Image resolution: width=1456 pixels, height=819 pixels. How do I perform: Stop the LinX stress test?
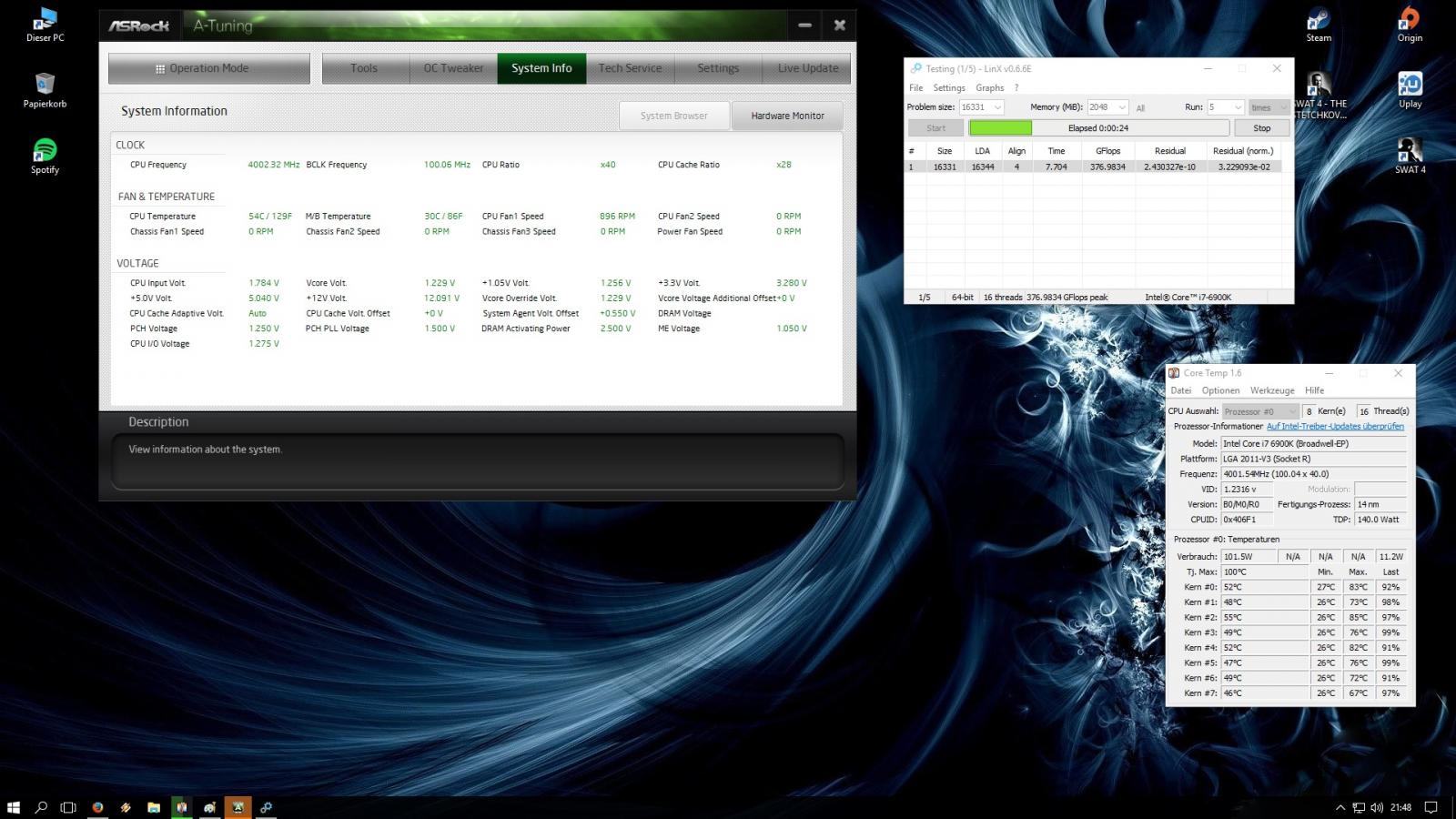[1261, 128]
